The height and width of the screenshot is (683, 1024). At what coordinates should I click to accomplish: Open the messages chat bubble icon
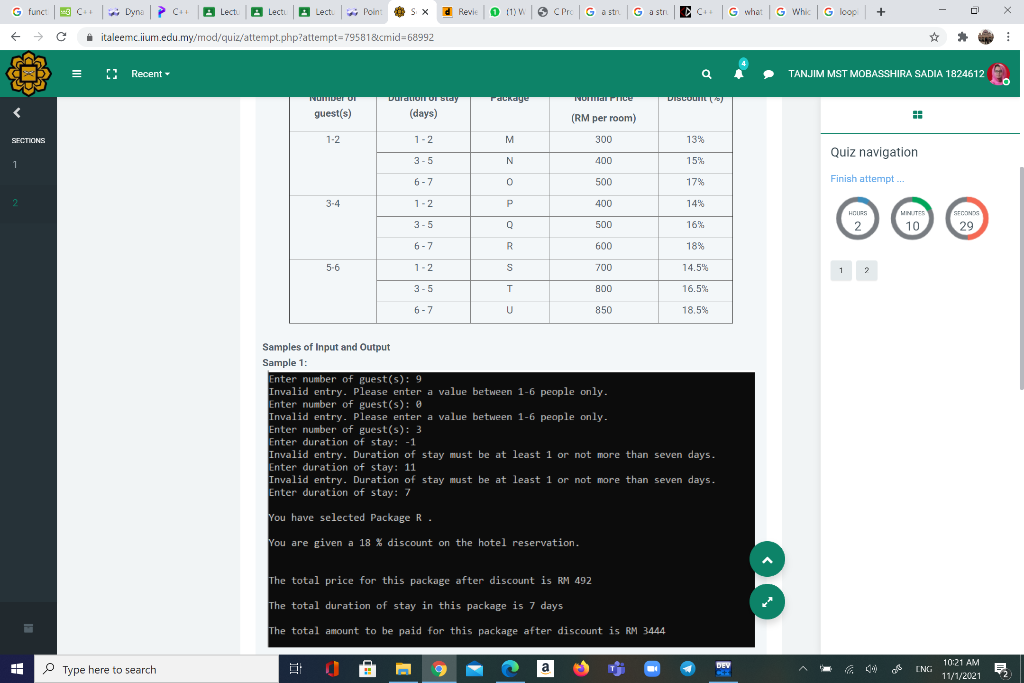pyautogui.click(x=769, y=74)
